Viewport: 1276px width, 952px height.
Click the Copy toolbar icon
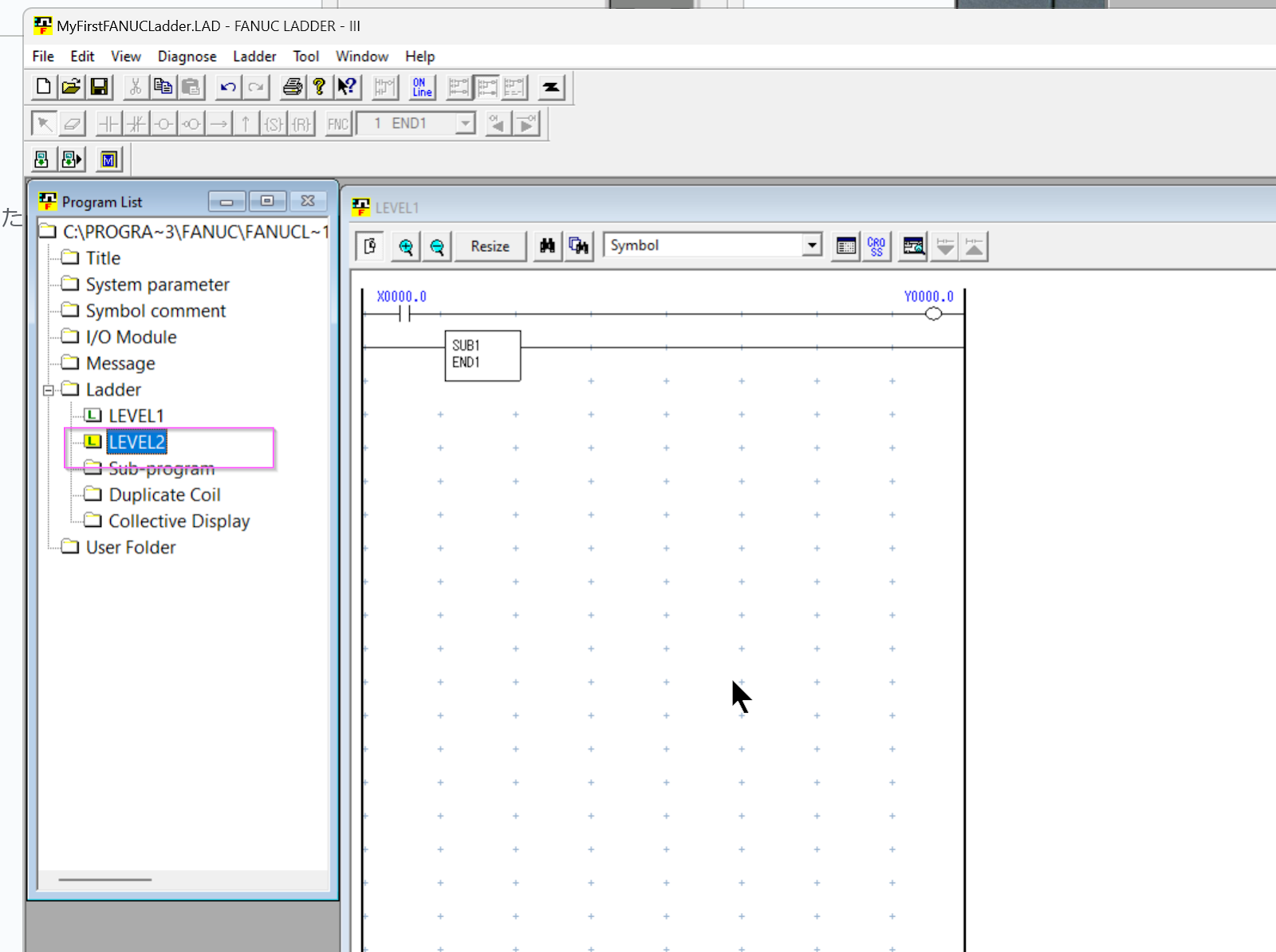[163, 87]
